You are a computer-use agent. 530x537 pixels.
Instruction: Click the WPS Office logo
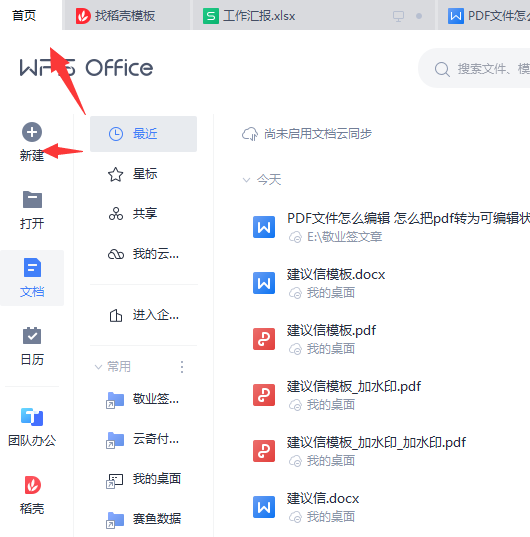[x=86, y=68]
